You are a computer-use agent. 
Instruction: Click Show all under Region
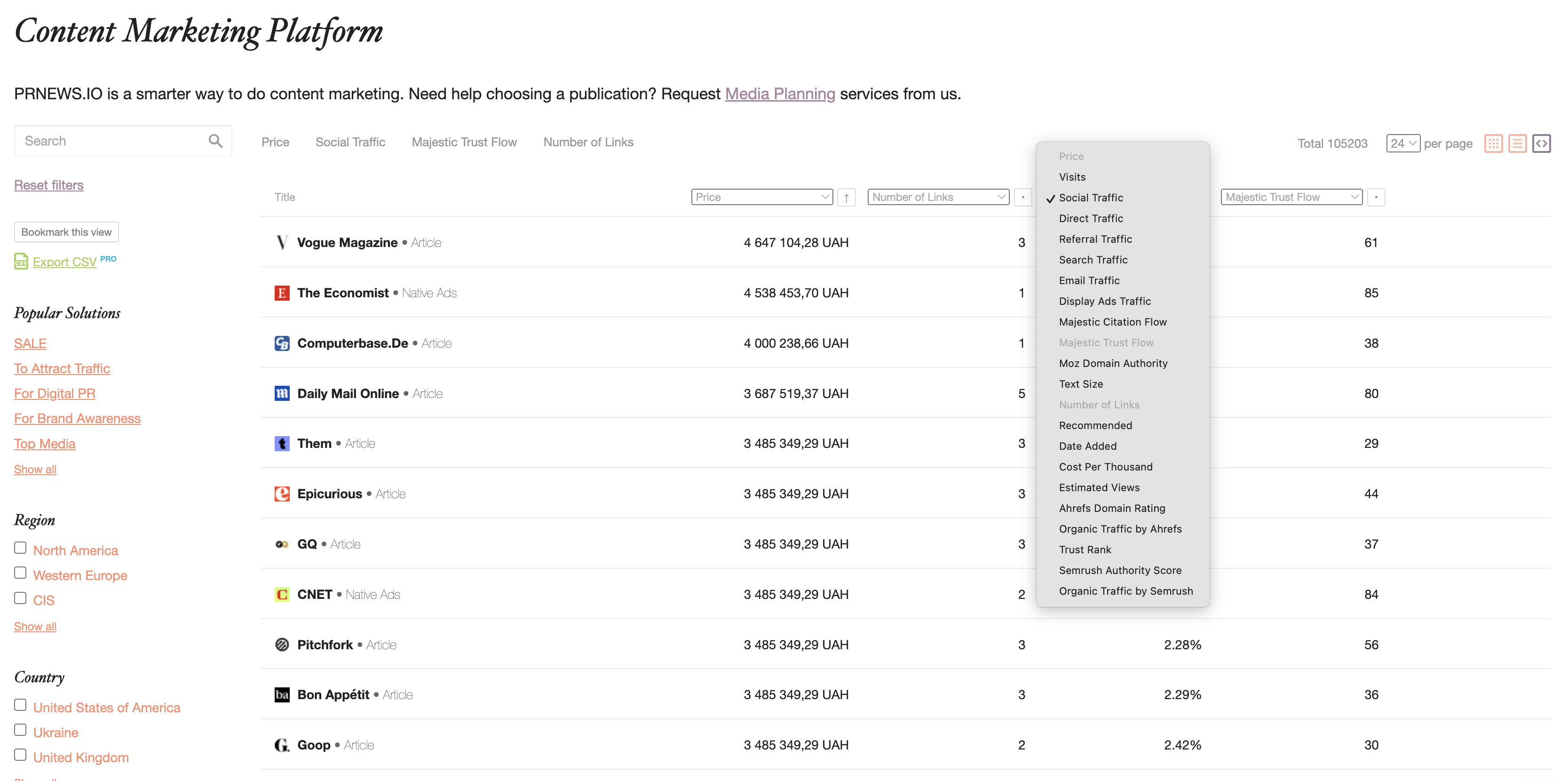(x=35, y=626)
